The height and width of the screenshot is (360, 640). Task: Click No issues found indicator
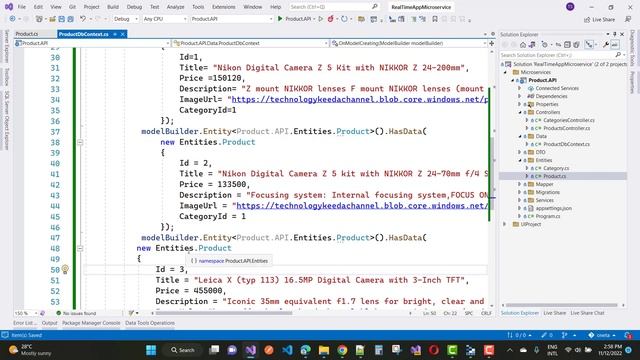point(76,313)
